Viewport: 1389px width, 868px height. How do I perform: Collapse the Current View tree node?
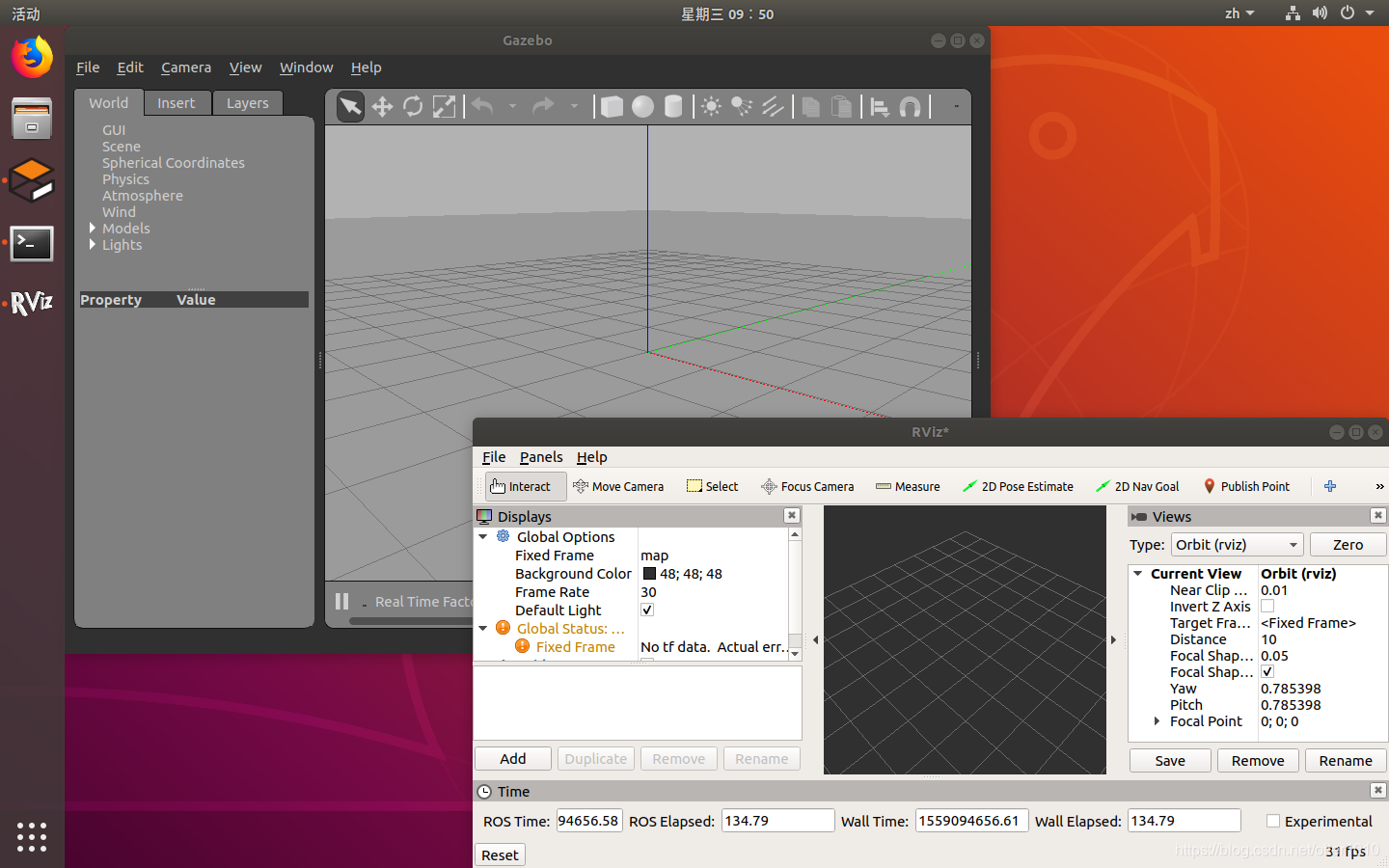(1138, 573)
